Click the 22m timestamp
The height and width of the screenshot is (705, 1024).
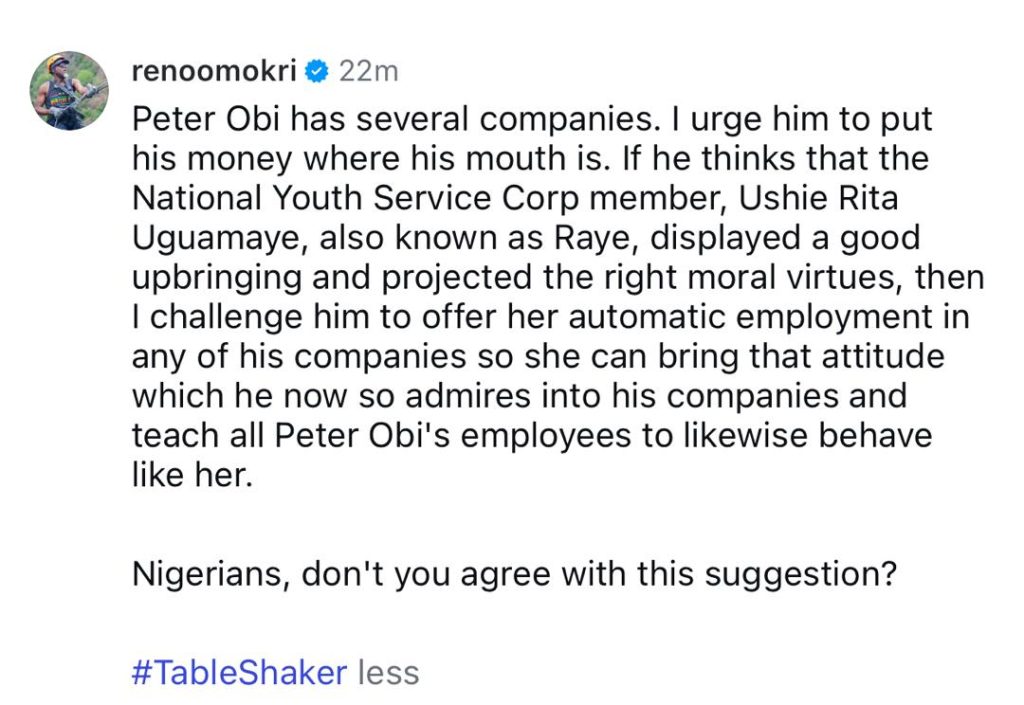tap(370, 71)
